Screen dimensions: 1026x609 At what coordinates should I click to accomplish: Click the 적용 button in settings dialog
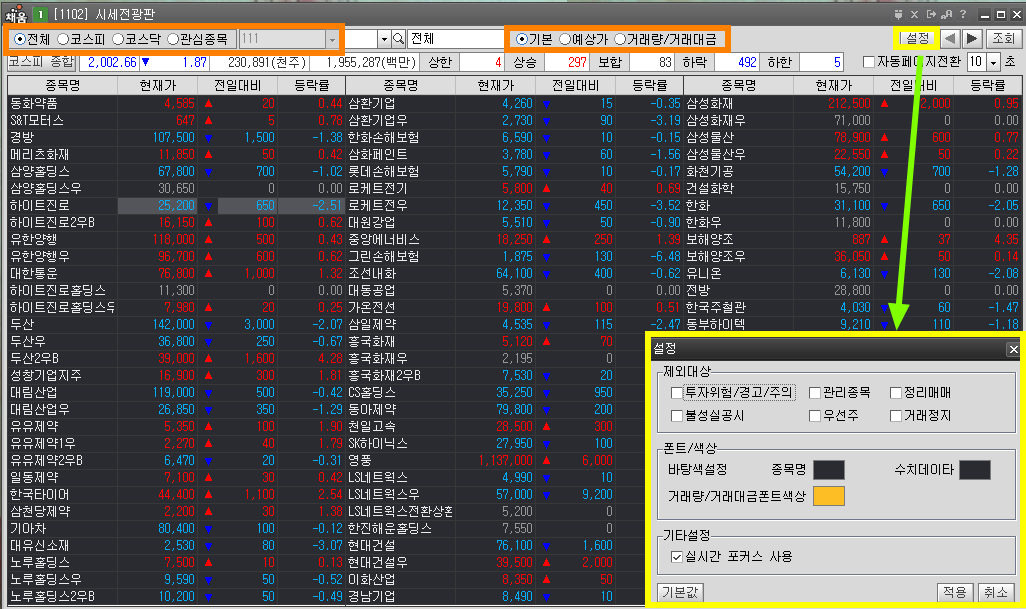click(954, 592)
